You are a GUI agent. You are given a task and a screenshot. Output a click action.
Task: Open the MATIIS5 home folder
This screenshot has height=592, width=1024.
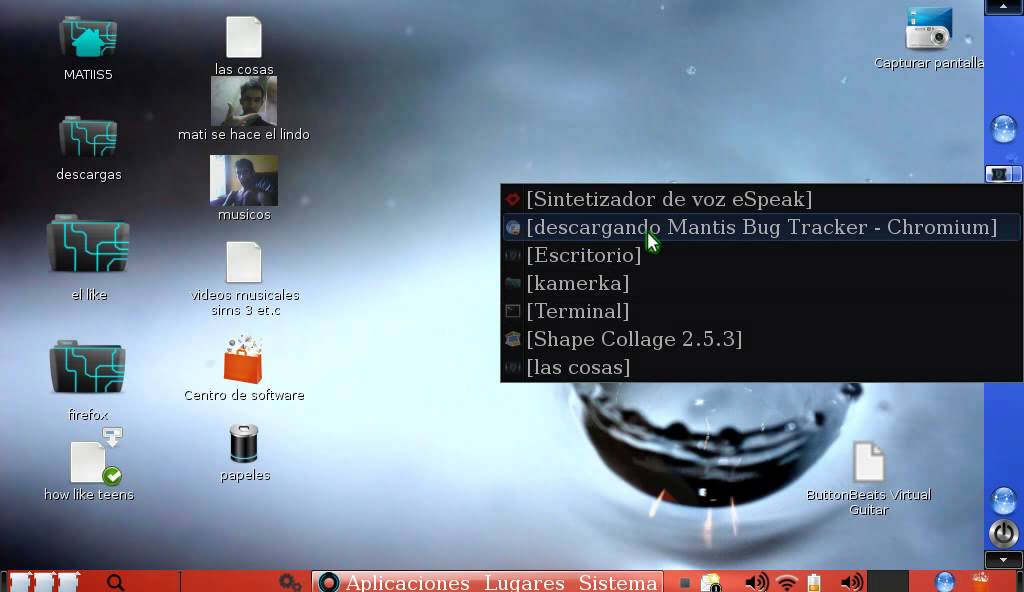(88, 38)
